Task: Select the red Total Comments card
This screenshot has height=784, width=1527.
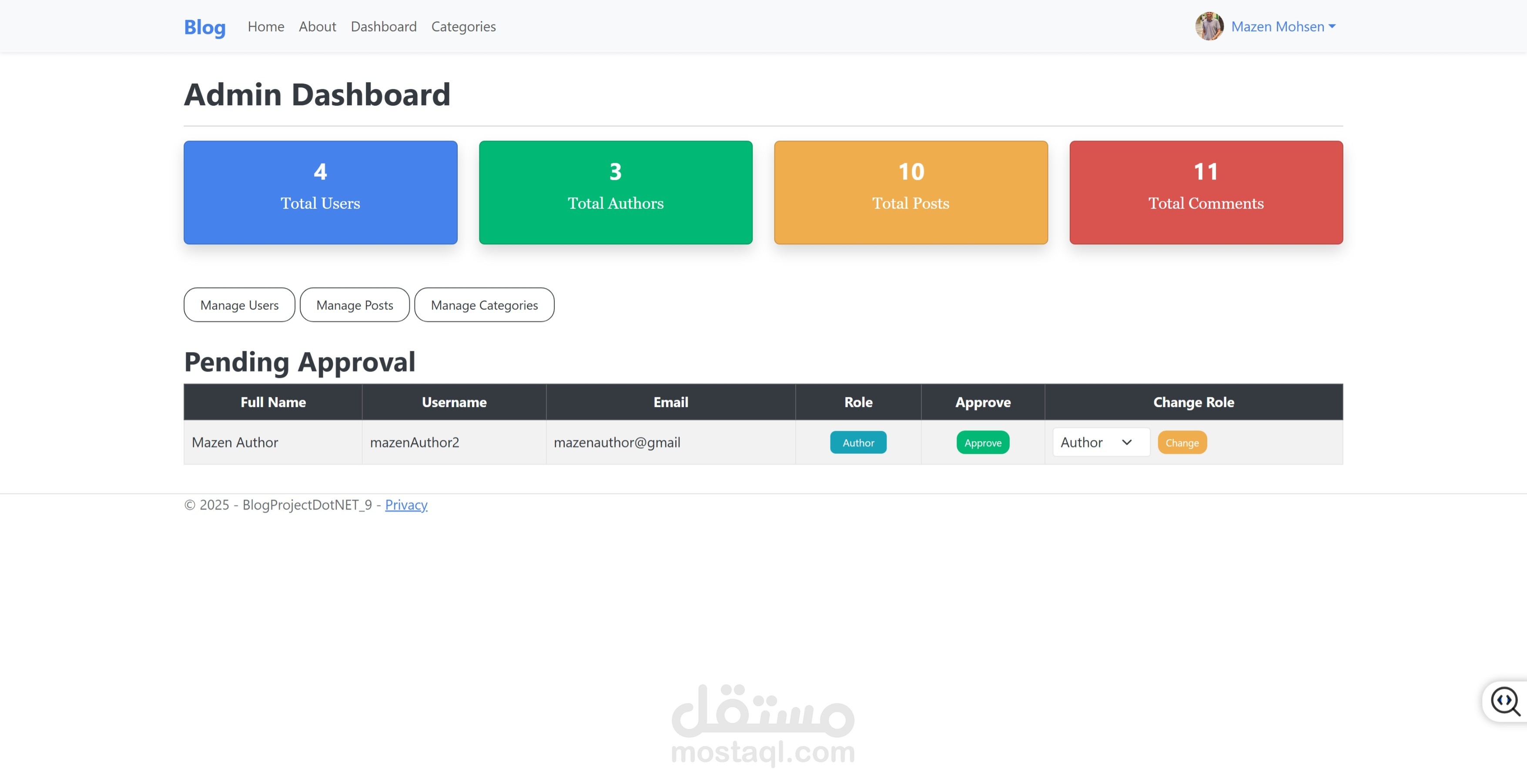Action: pyautogui.click(x=1206, y=192)
